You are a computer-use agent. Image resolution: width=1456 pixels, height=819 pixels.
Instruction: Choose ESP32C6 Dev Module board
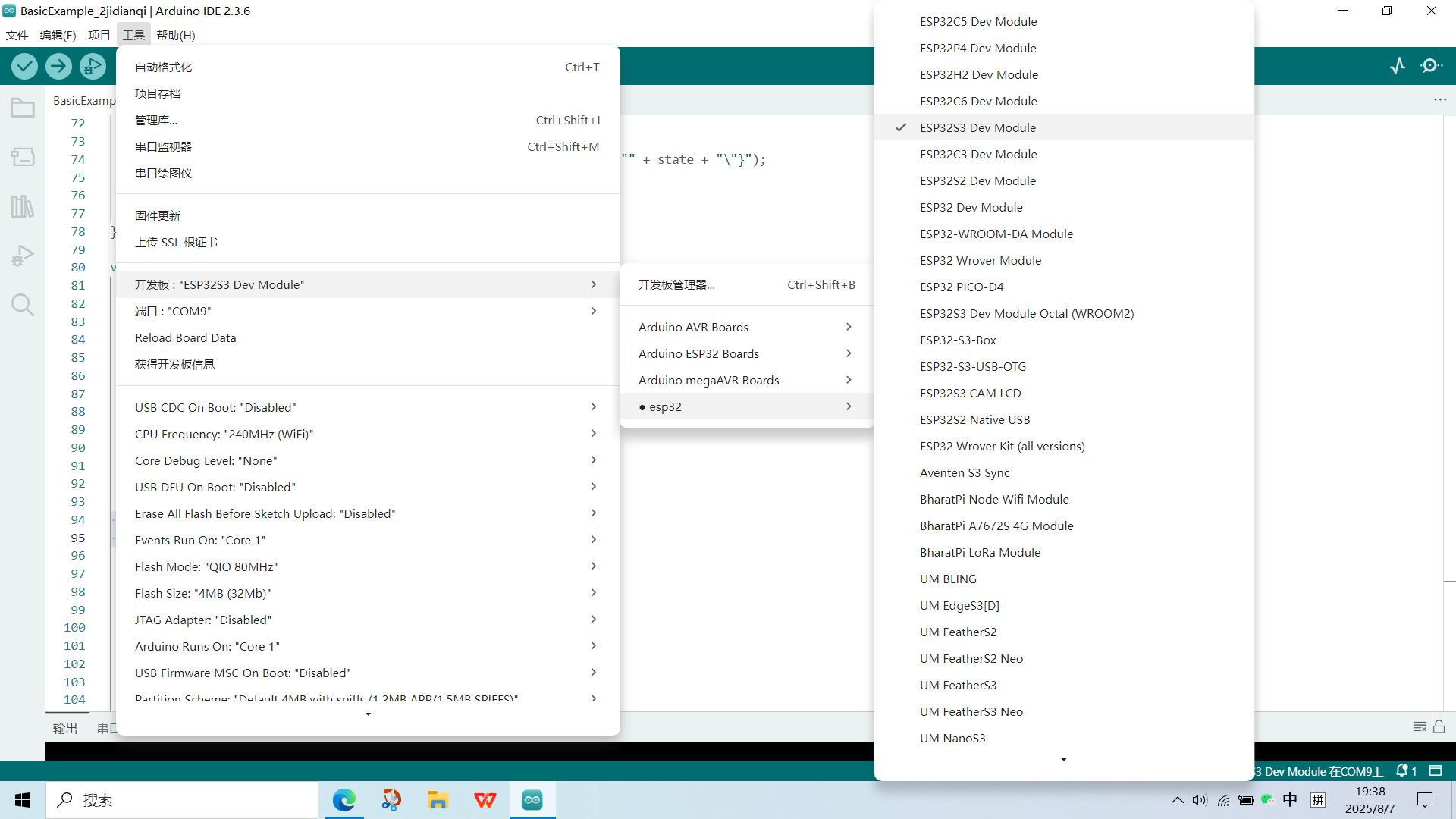point(1064,101)
